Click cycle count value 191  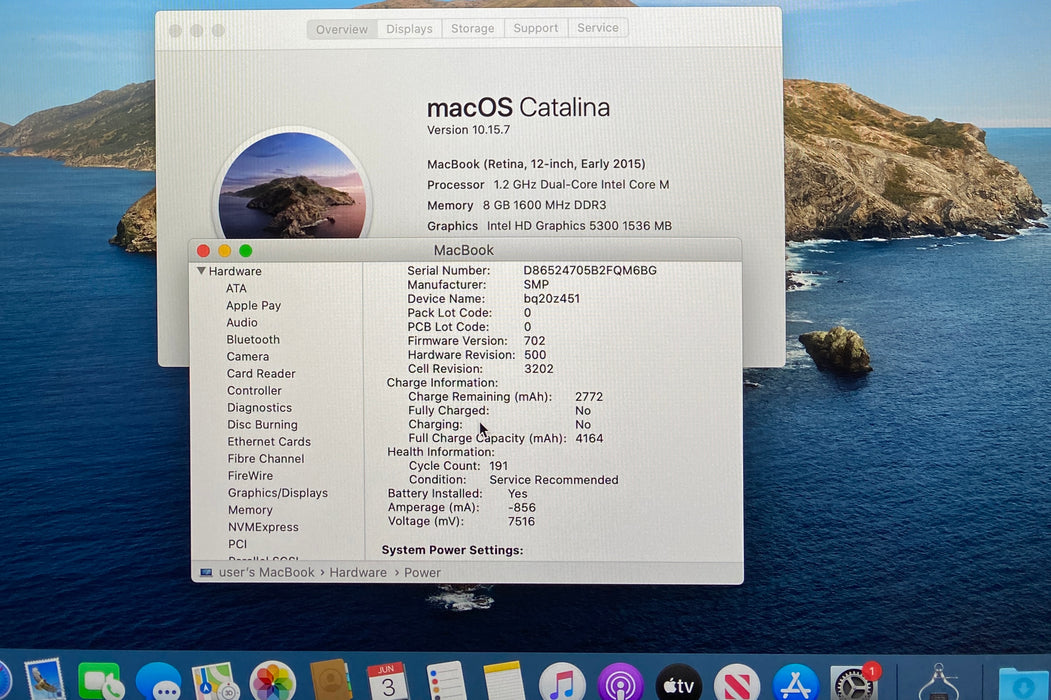coord(498,466)
